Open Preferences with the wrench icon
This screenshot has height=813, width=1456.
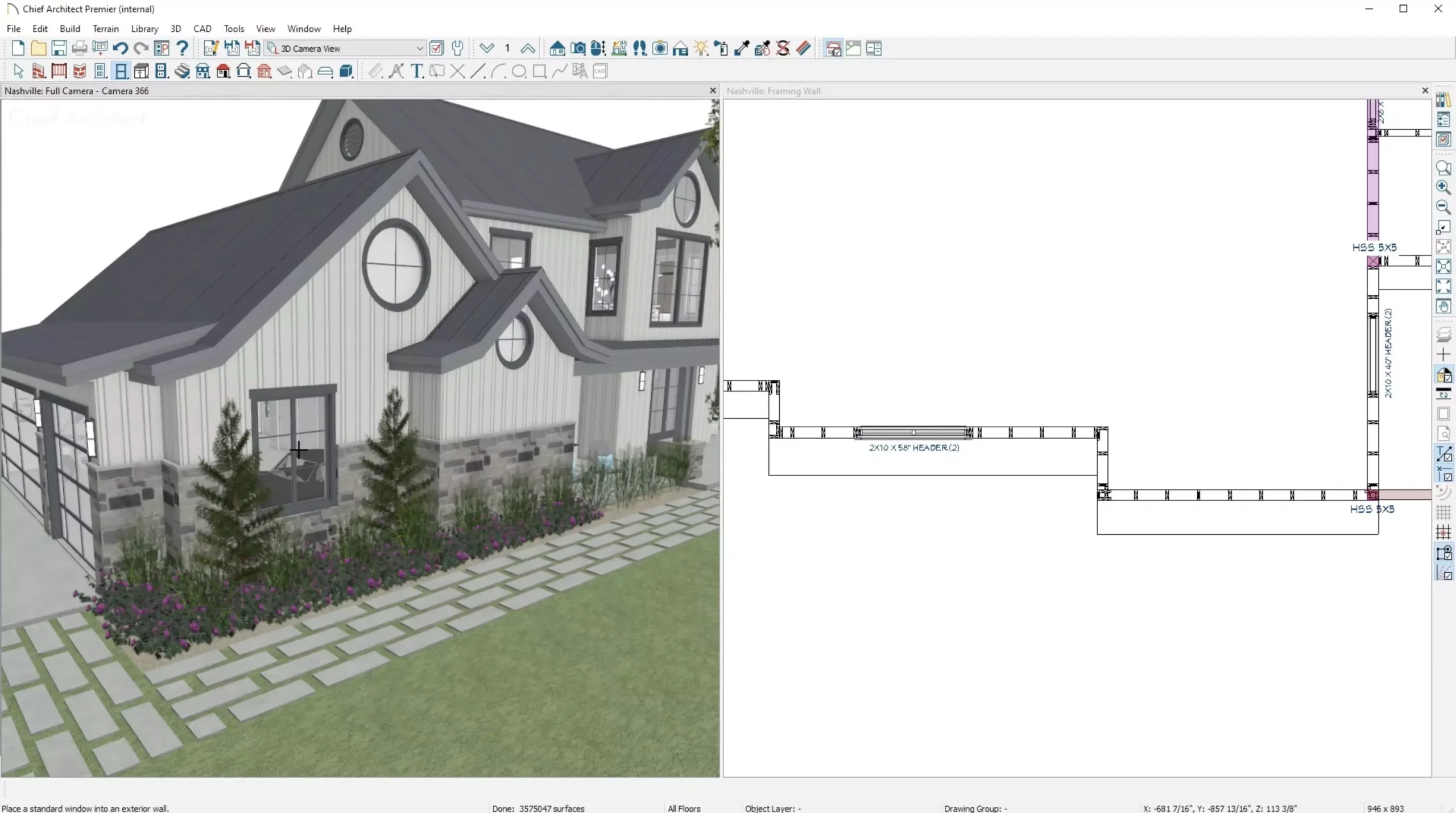click(x=457, y=48)
